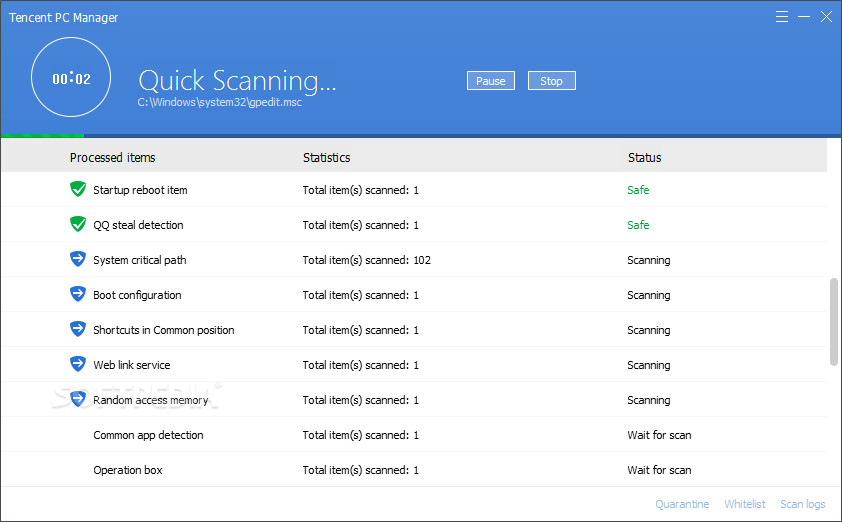The height and width of the screenshot is (522, 842).
Task: Close the Tencent PC Manager window
Action: pos(826,17)
